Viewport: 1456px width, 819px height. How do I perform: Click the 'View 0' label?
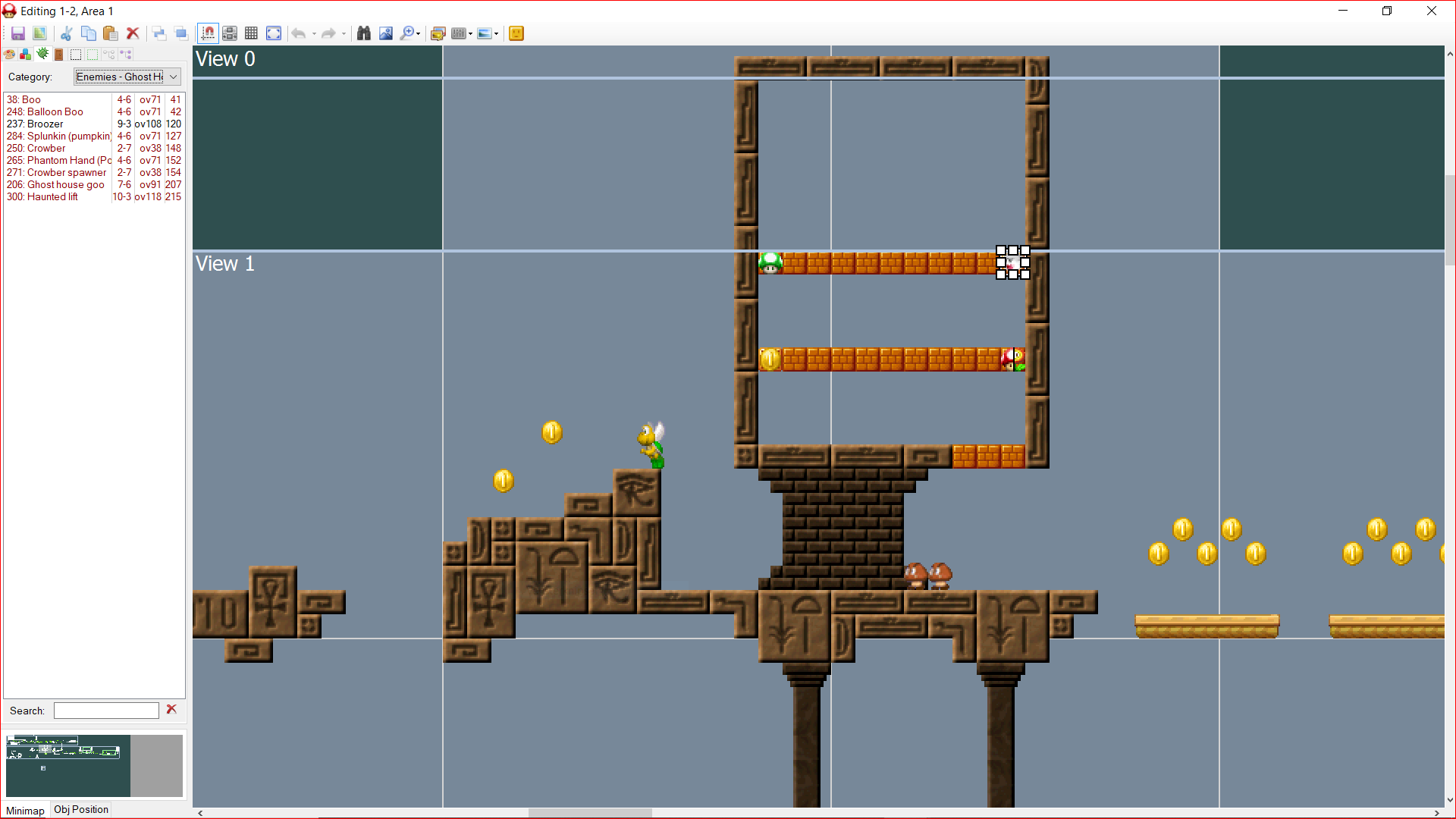[225, 59]
